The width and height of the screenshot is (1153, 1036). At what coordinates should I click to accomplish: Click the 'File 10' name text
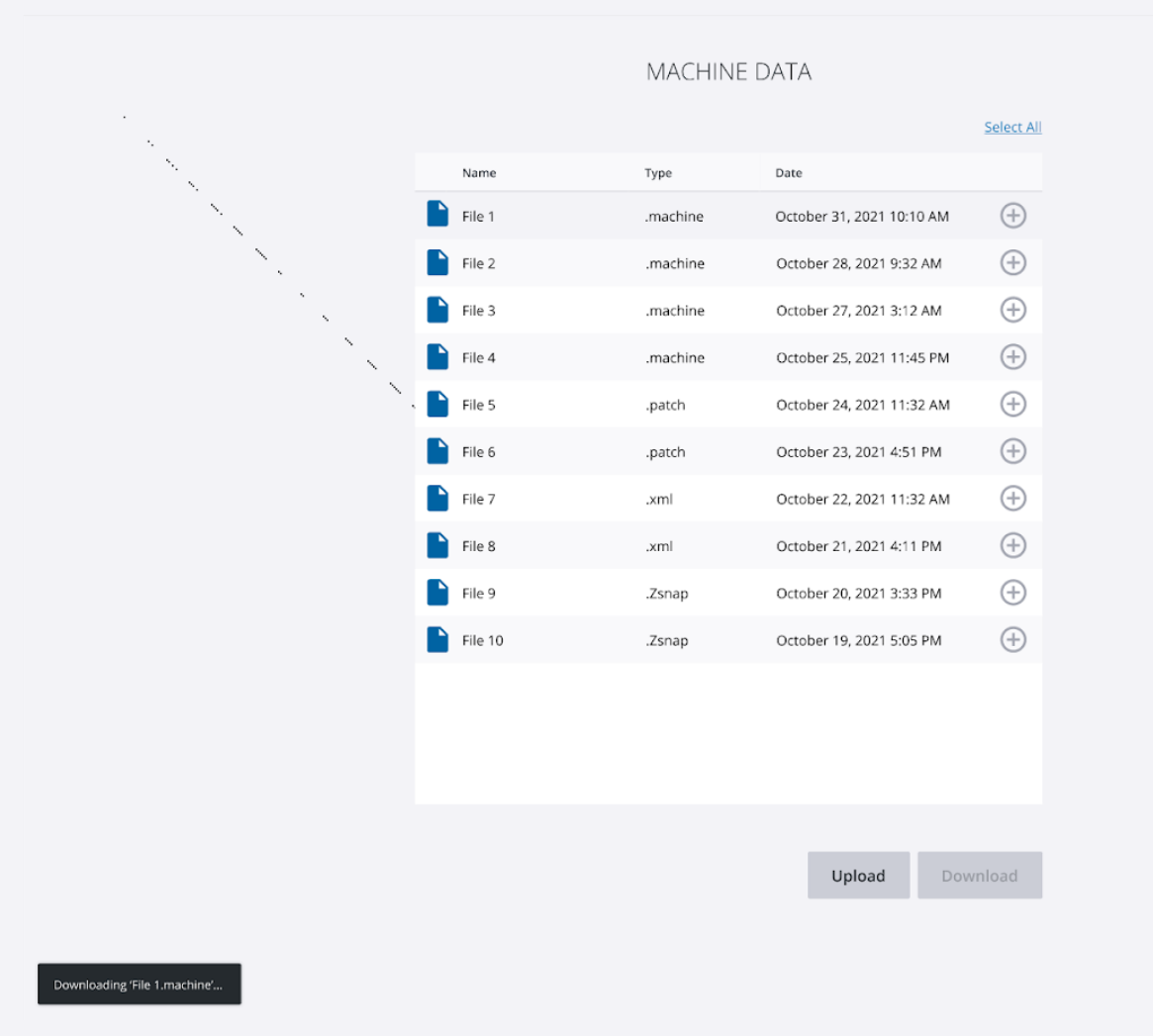[482, 639]
